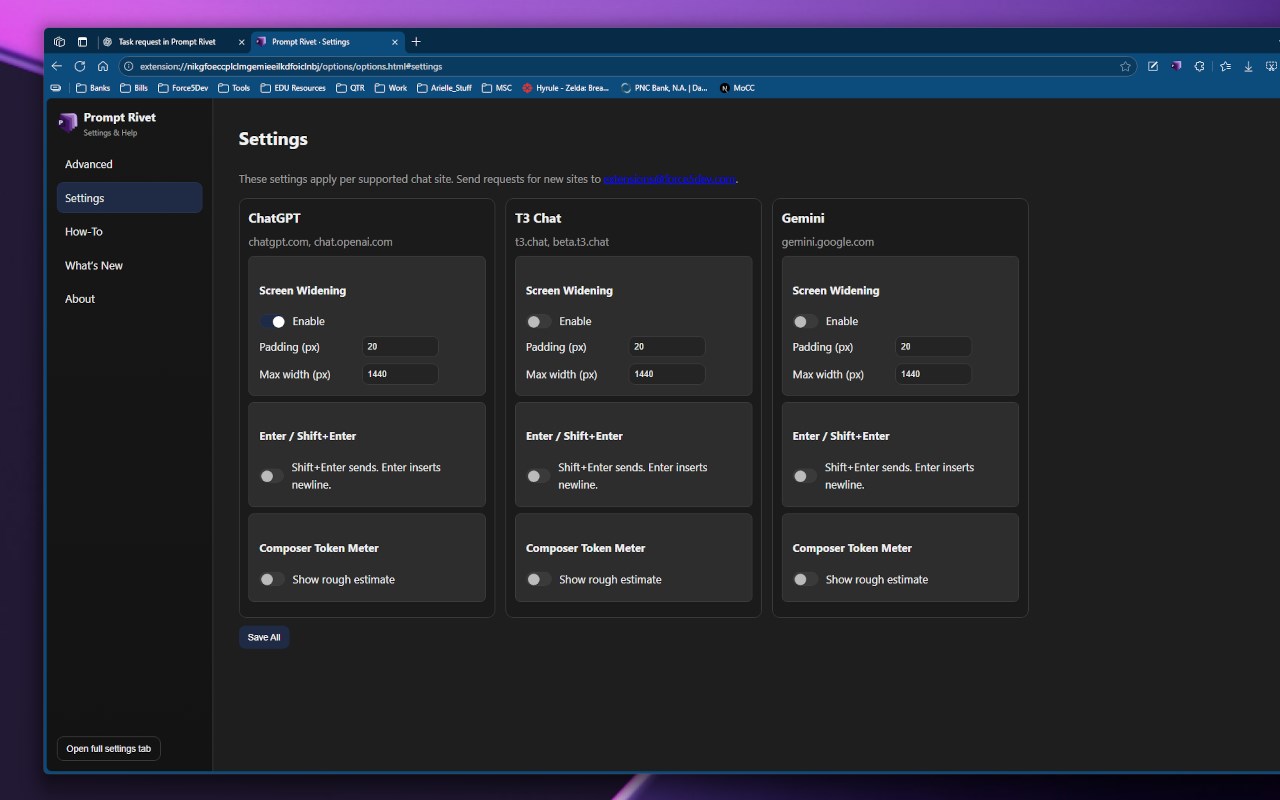Open the Tools bookmark folder
Screen dimensions: 1280x800
point(234,88)
